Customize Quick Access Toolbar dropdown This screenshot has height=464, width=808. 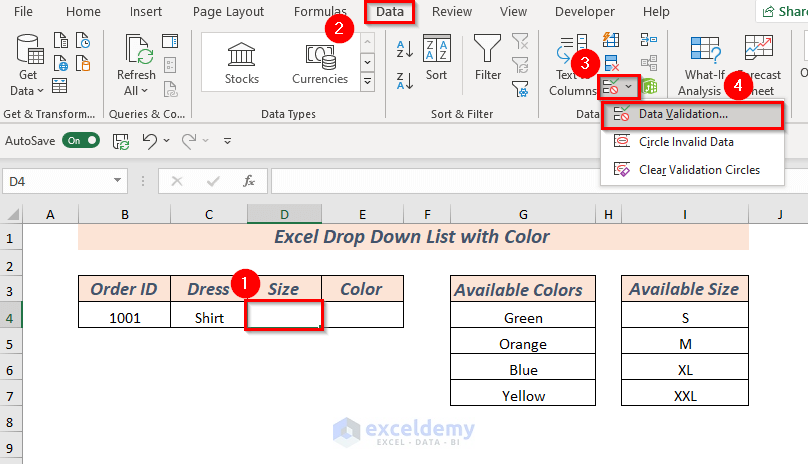point(227,141)
